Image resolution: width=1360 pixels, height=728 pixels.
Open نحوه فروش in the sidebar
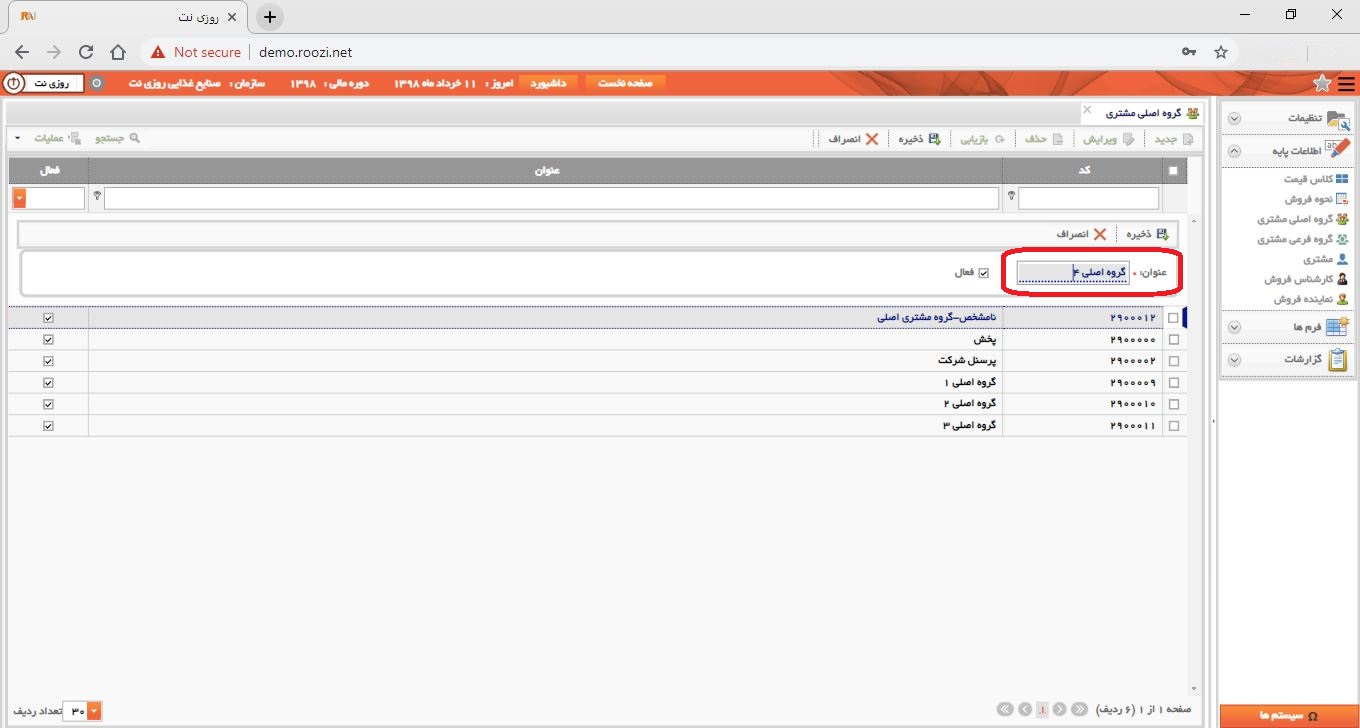point(1316,199)
